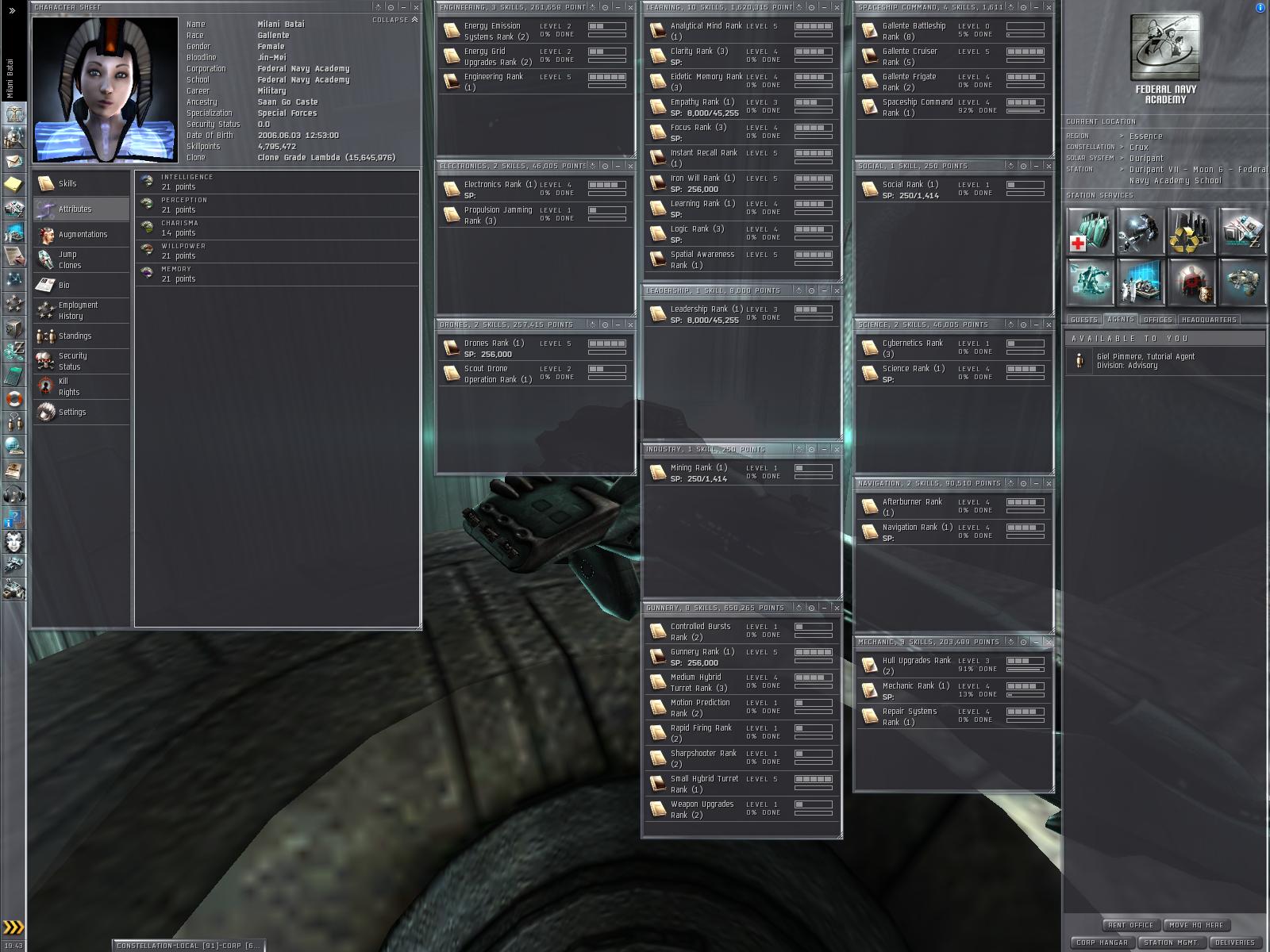Viewport: 1270px width, 952px height.
Task: Open the laboratory station service icon
Action: (x=1140, y=282)
